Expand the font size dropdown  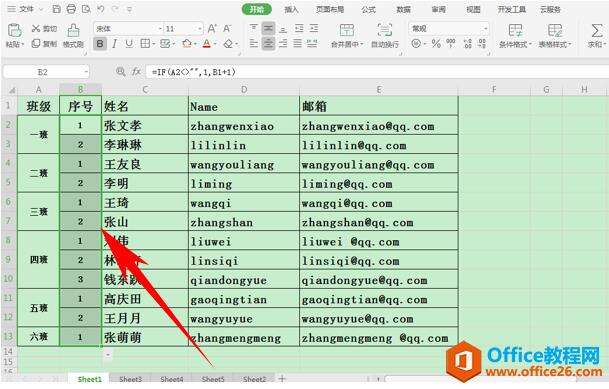(200, 28)
